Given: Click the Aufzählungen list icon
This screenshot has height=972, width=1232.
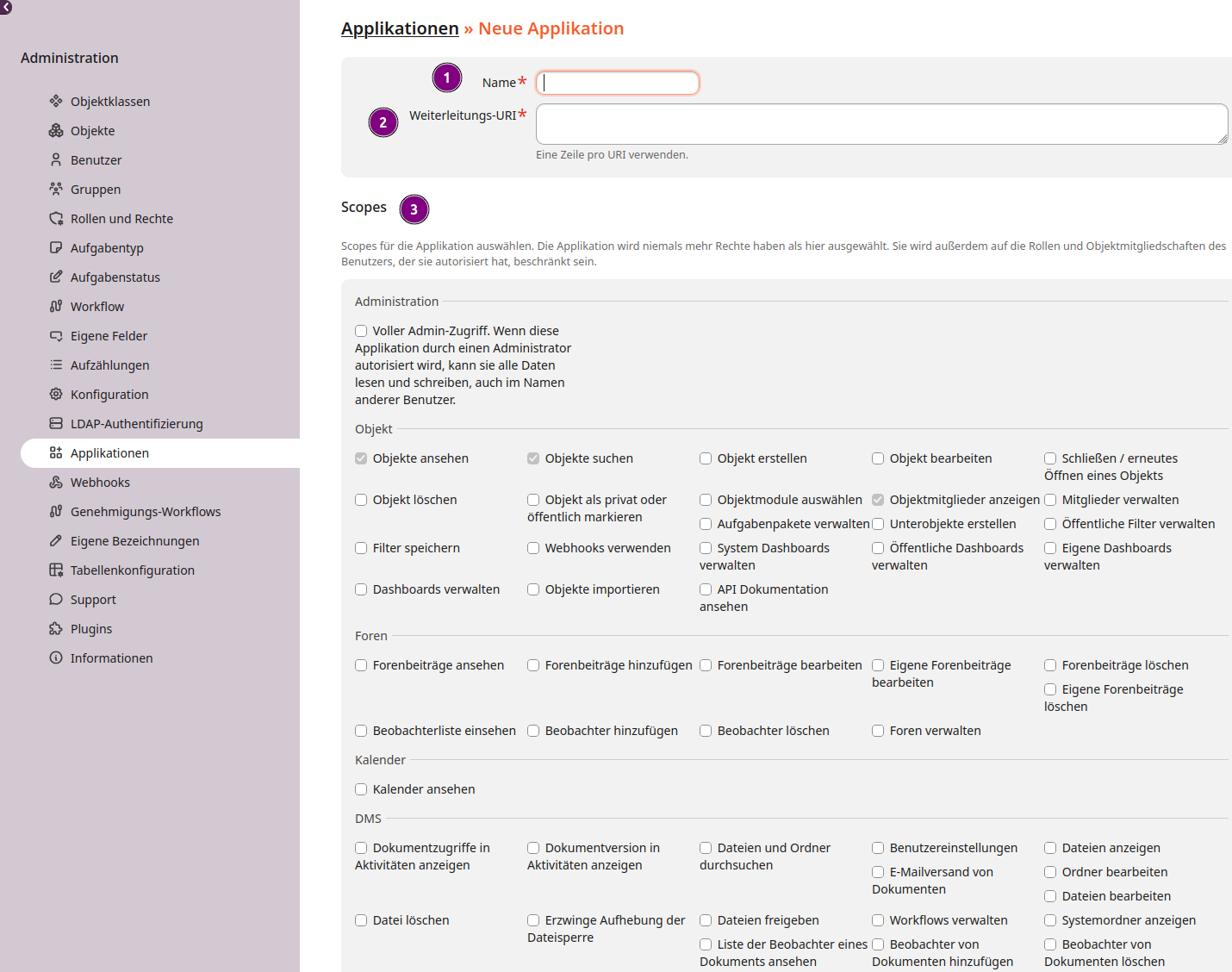Looking at the screenshot, I should (x=56, y=364).
